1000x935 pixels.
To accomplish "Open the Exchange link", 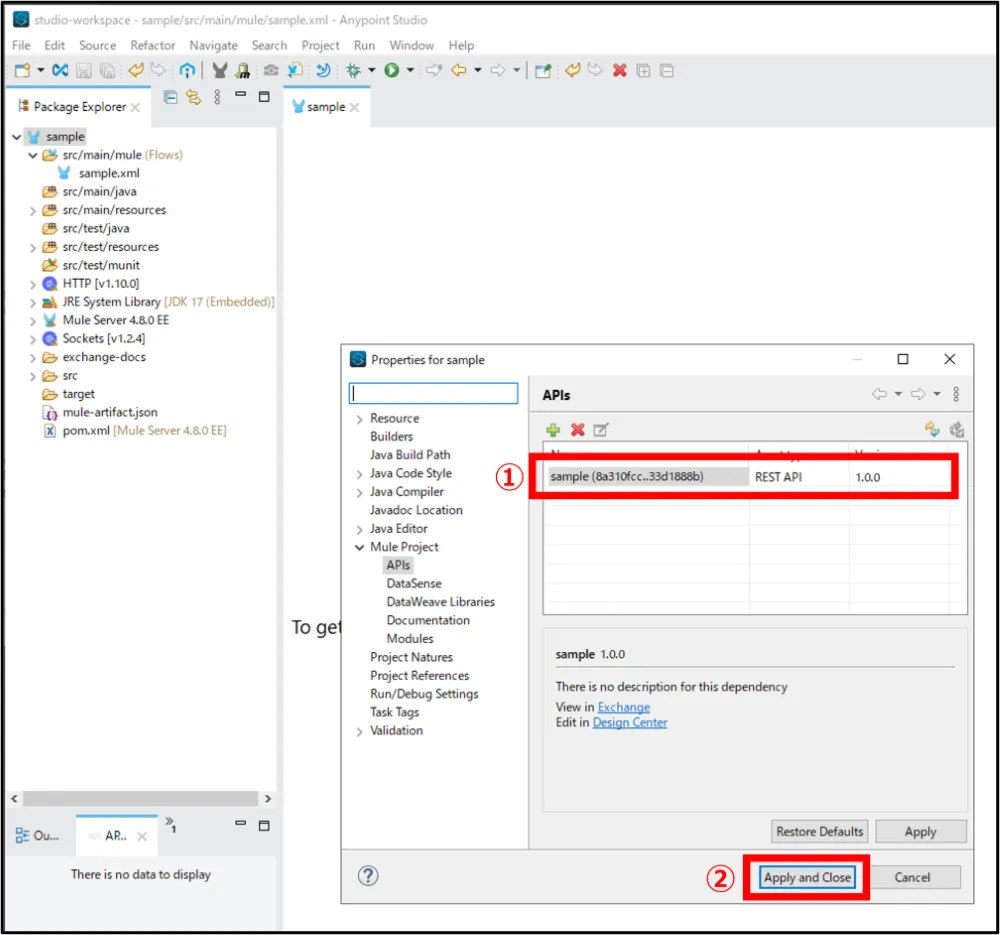I will tap(624, 707).
